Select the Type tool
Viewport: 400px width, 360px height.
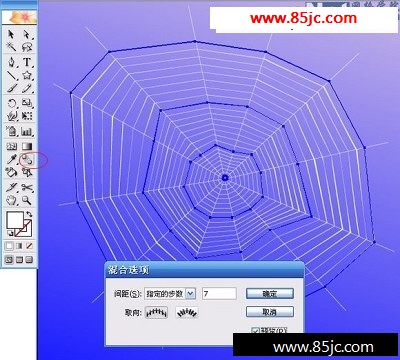pyautogui.click(x=27, y=62)
